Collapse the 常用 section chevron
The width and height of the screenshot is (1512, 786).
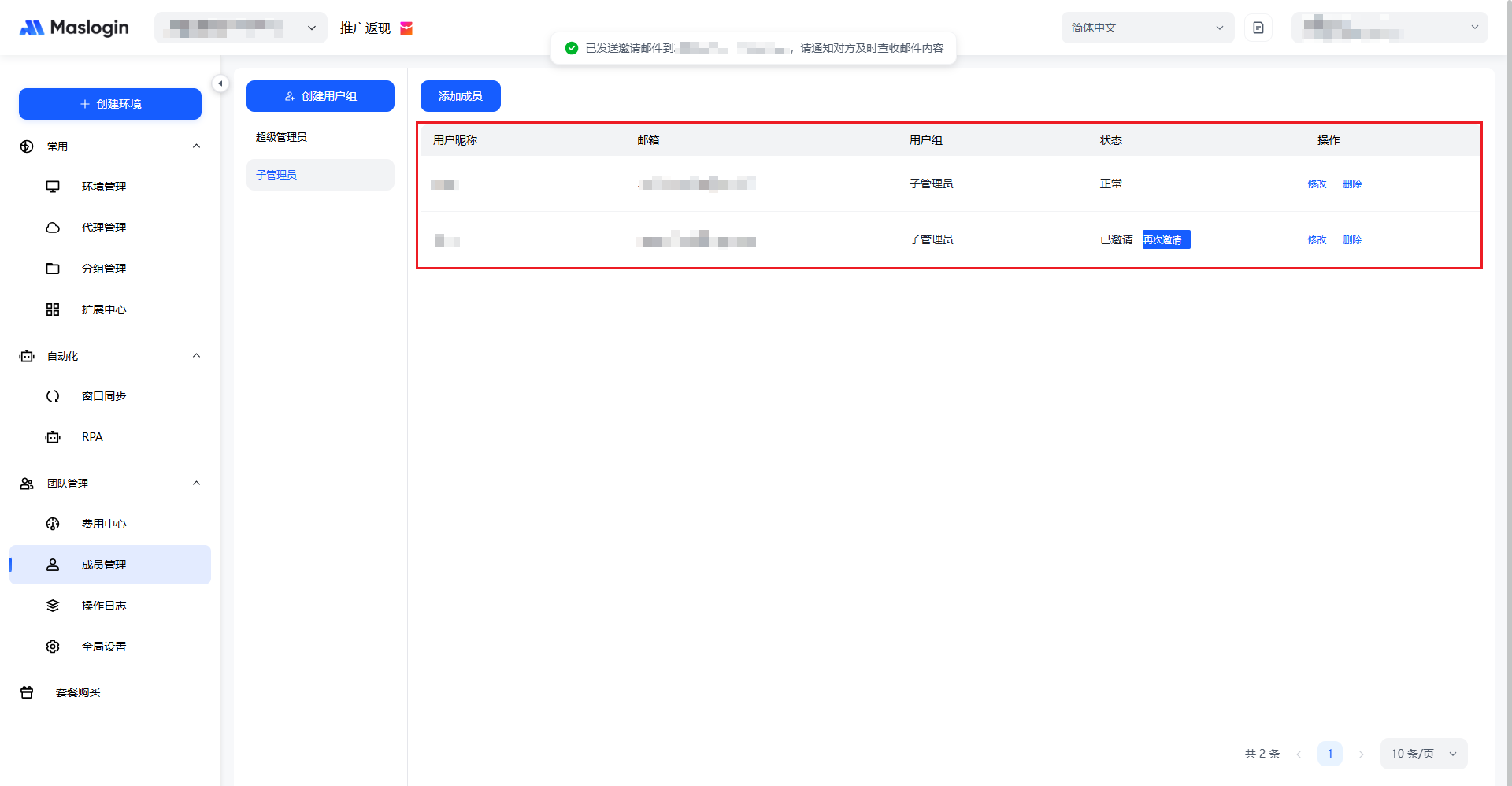tap(196, 146)
